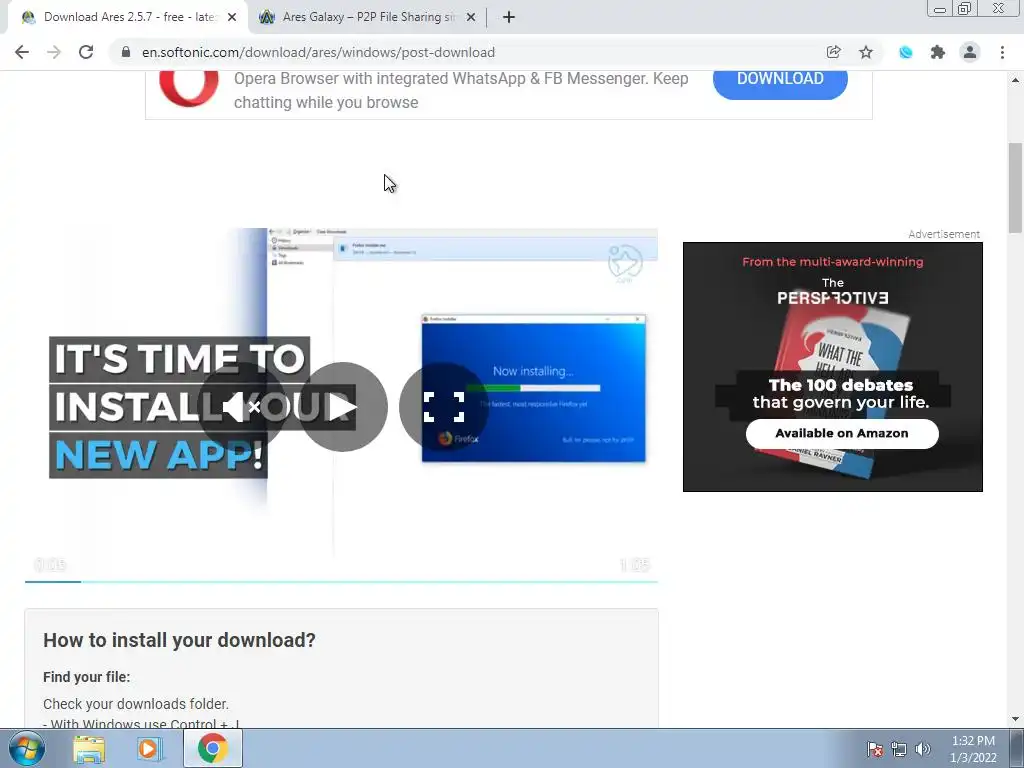Viewport: 1024px width, 768px height.
Task: Go back to the previous page
Action: pos(22,52)
